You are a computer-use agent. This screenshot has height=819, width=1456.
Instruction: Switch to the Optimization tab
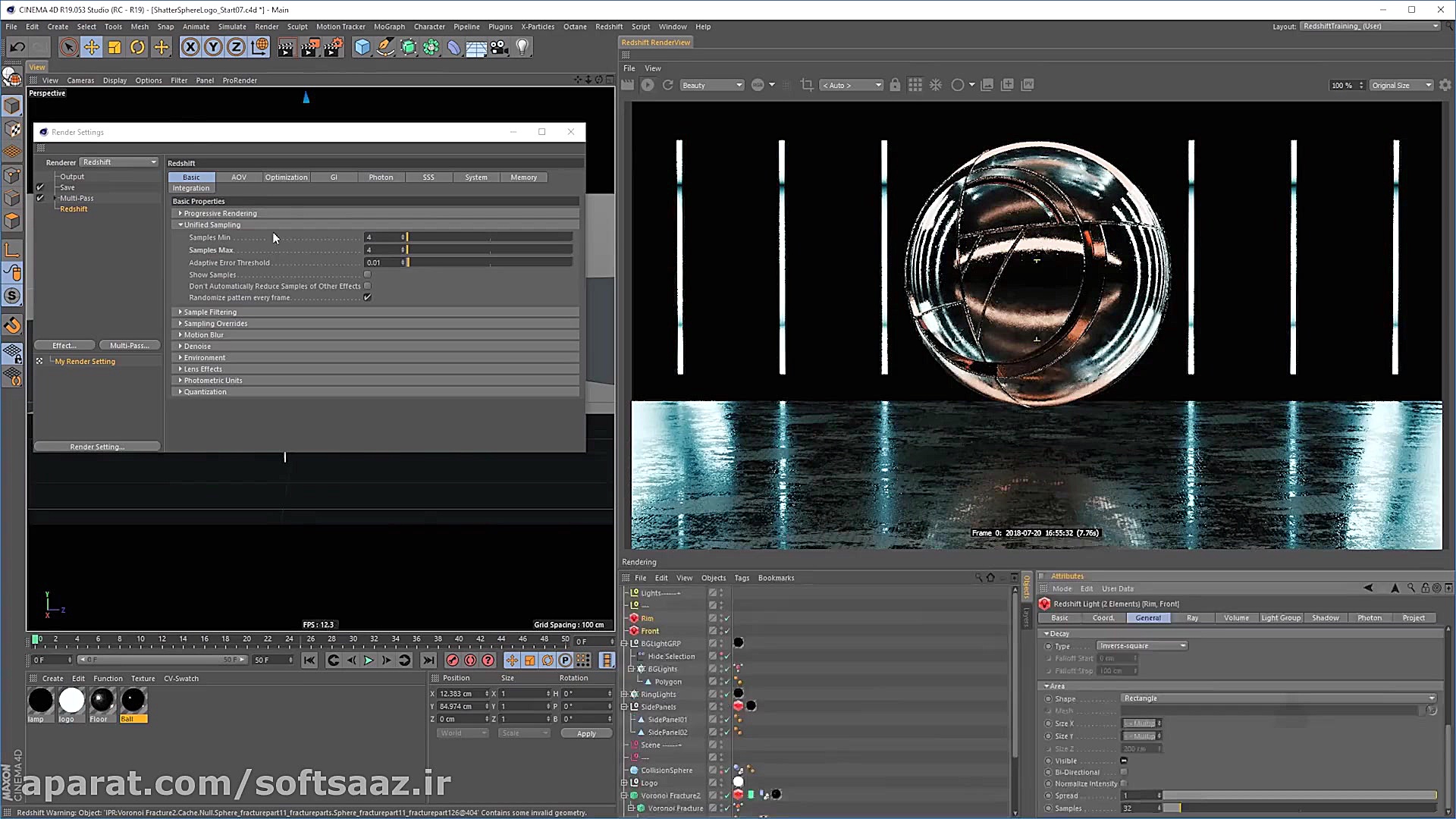point(286,177)
